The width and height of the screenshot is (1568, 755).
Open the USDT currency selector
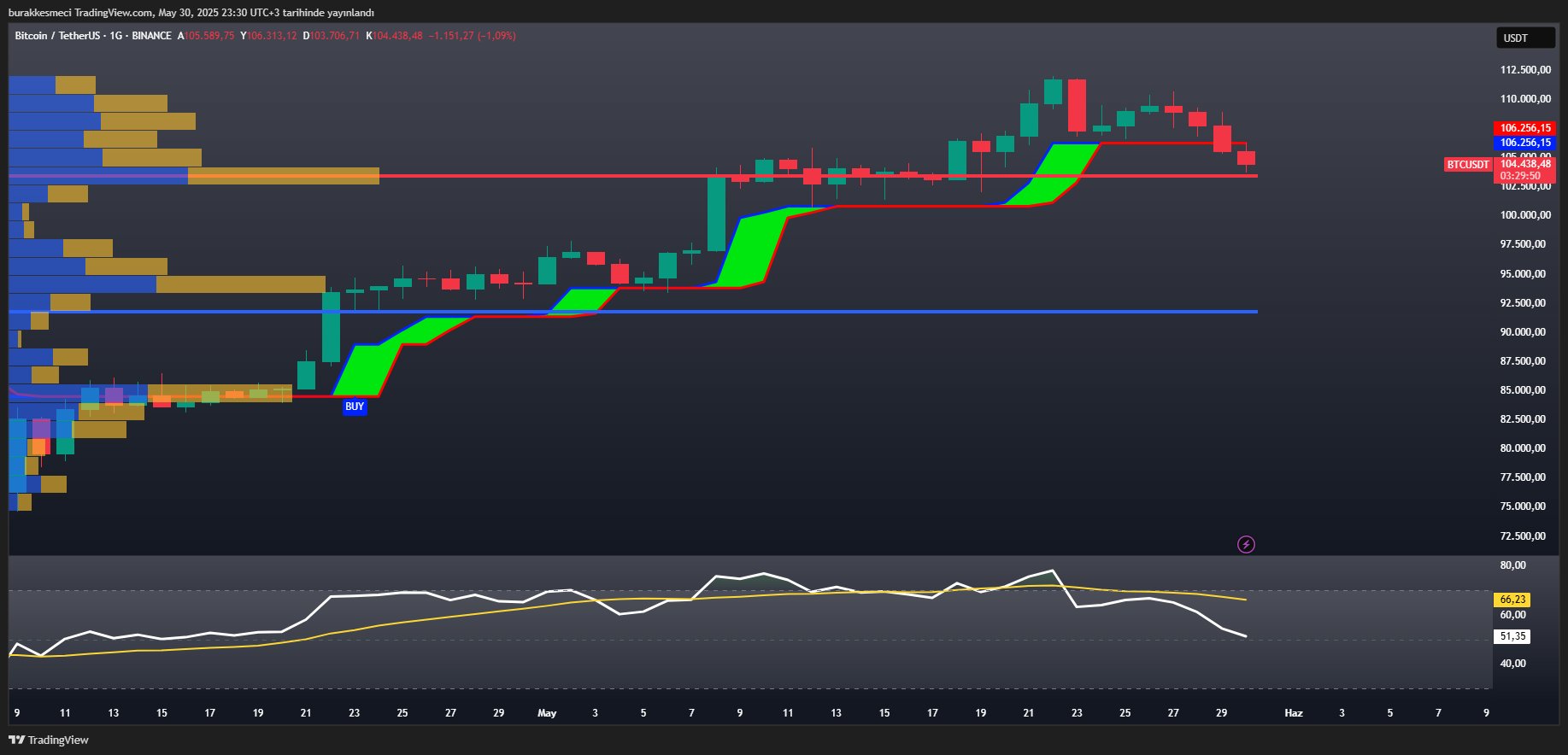pyautogui.click(x=1524, y=38)
